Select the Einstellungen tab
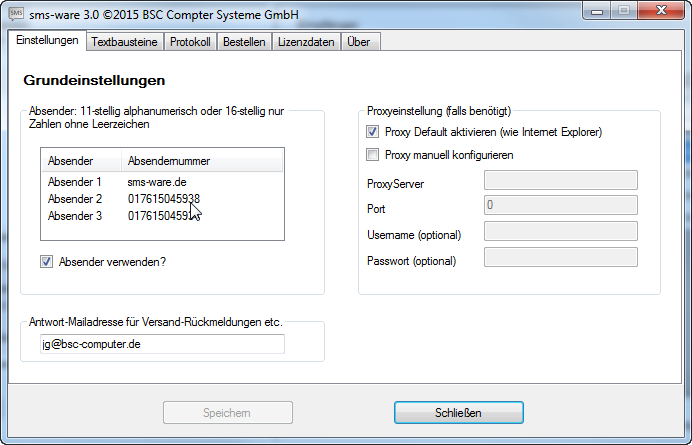The height and width of the screenshot is (445, 692). (47, 40)
